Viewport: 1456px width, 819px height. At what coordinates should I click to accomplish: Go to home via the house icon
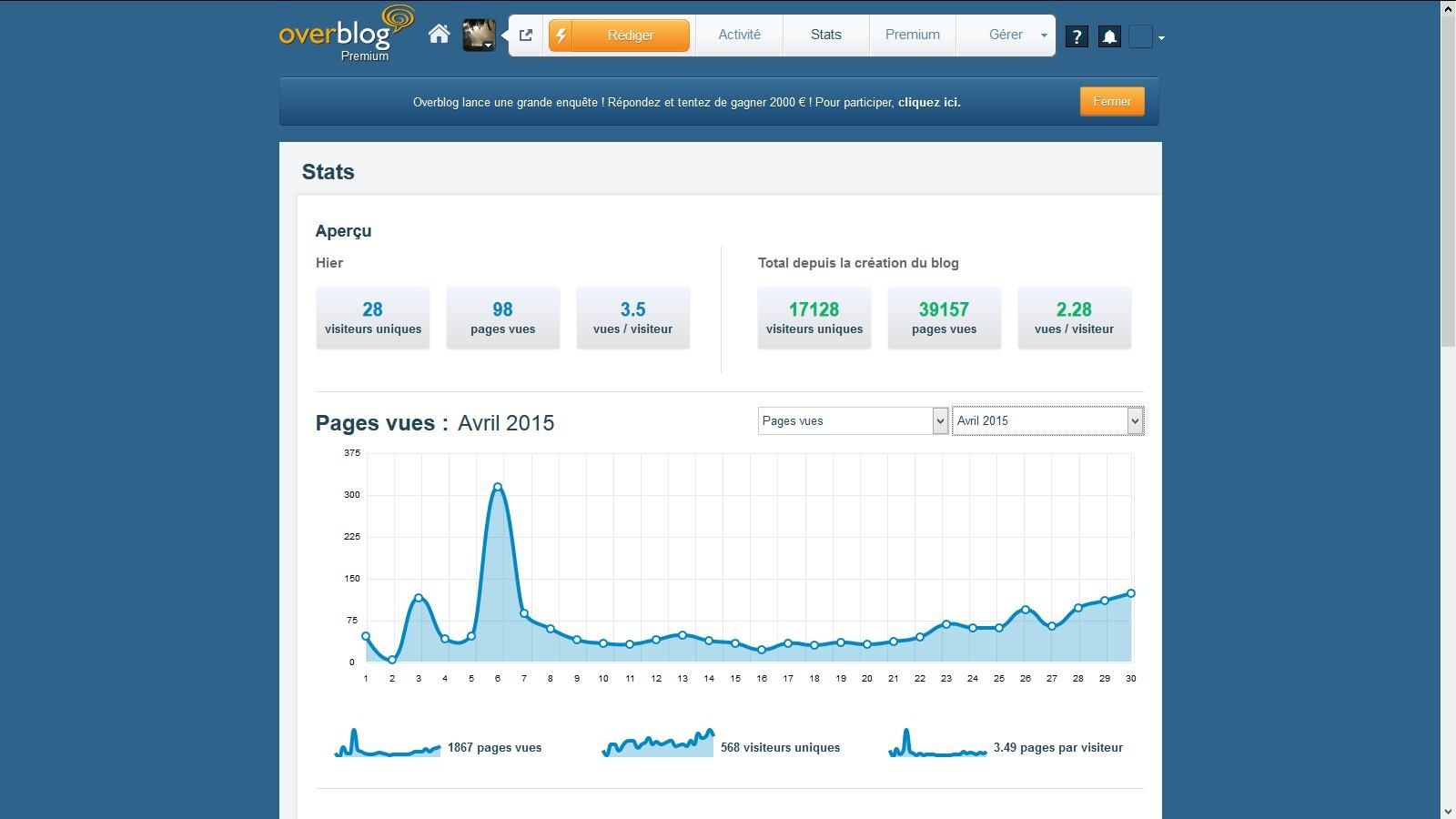tap(440, 35)
